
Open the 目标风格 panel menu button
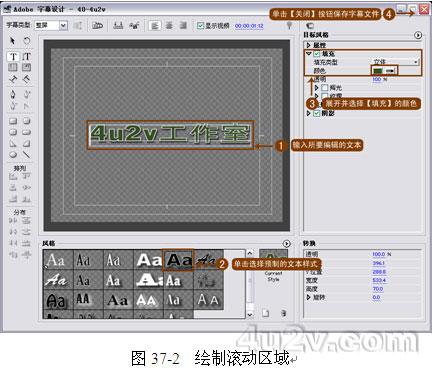point(418,35)
